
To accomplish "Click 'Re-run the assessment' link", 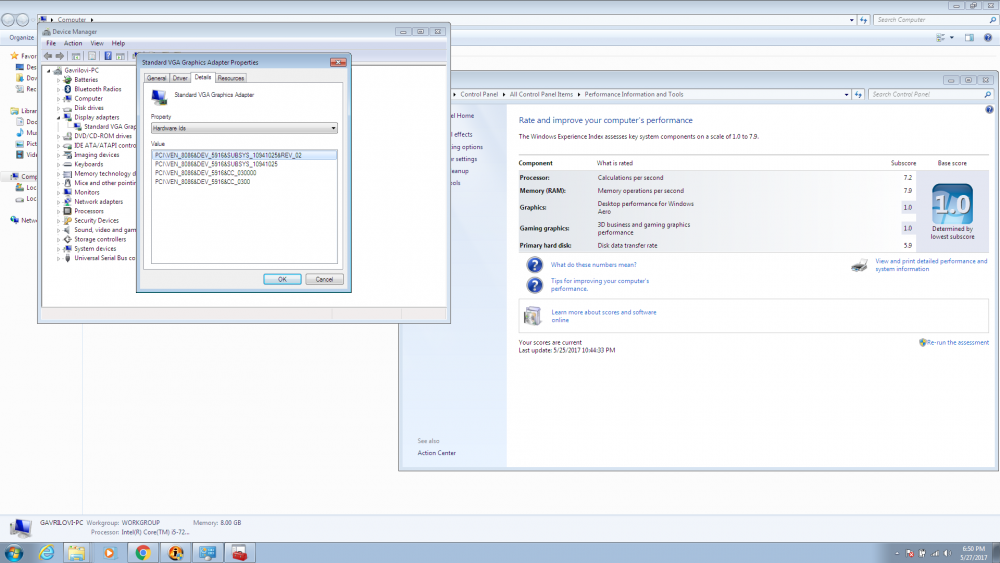I will pyautogui.click(x=957, y=342).
